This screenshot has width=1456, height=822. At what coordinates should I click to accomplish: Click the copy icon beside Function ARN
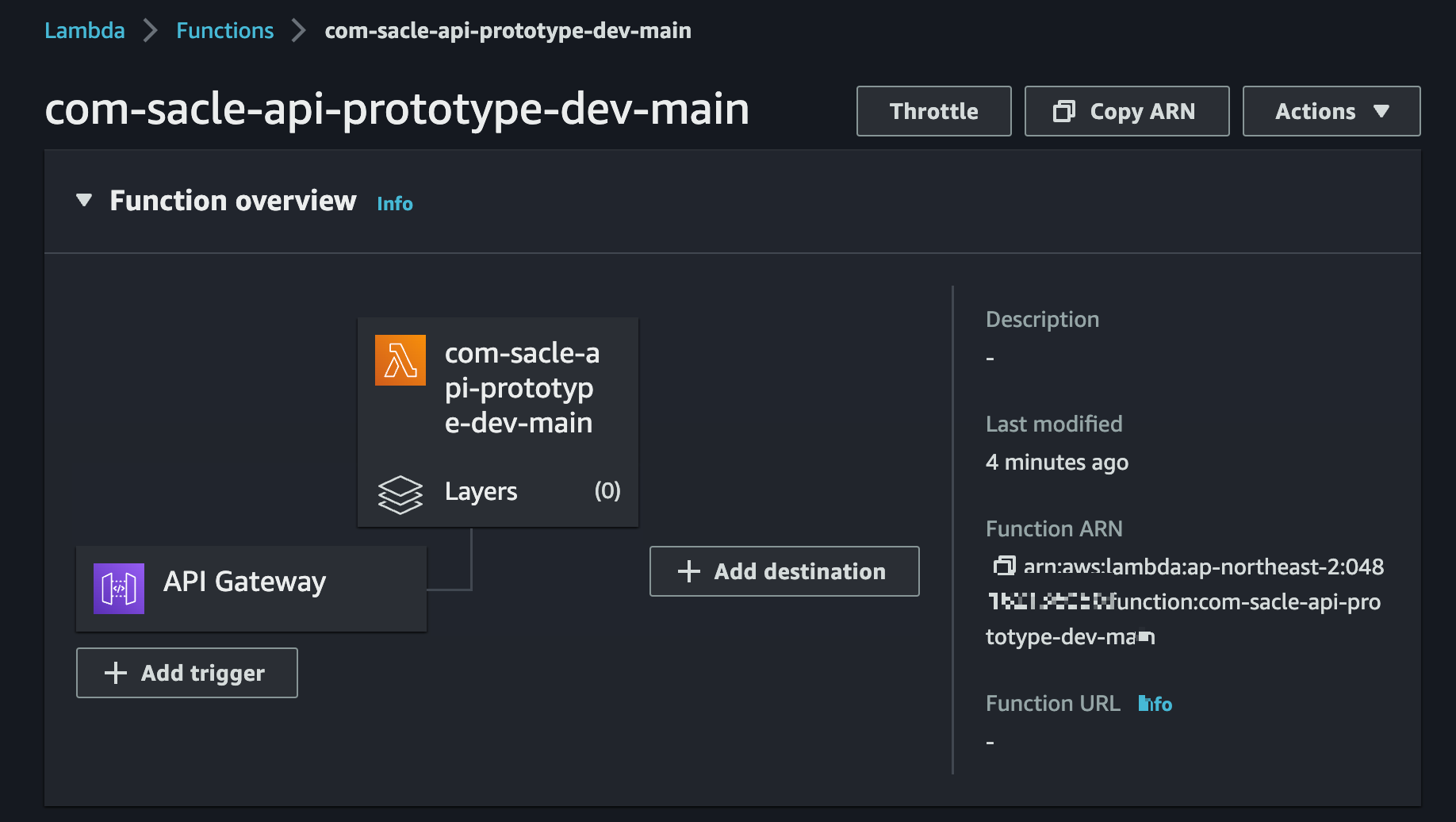pyautogui.click(x=1004, y=566)
